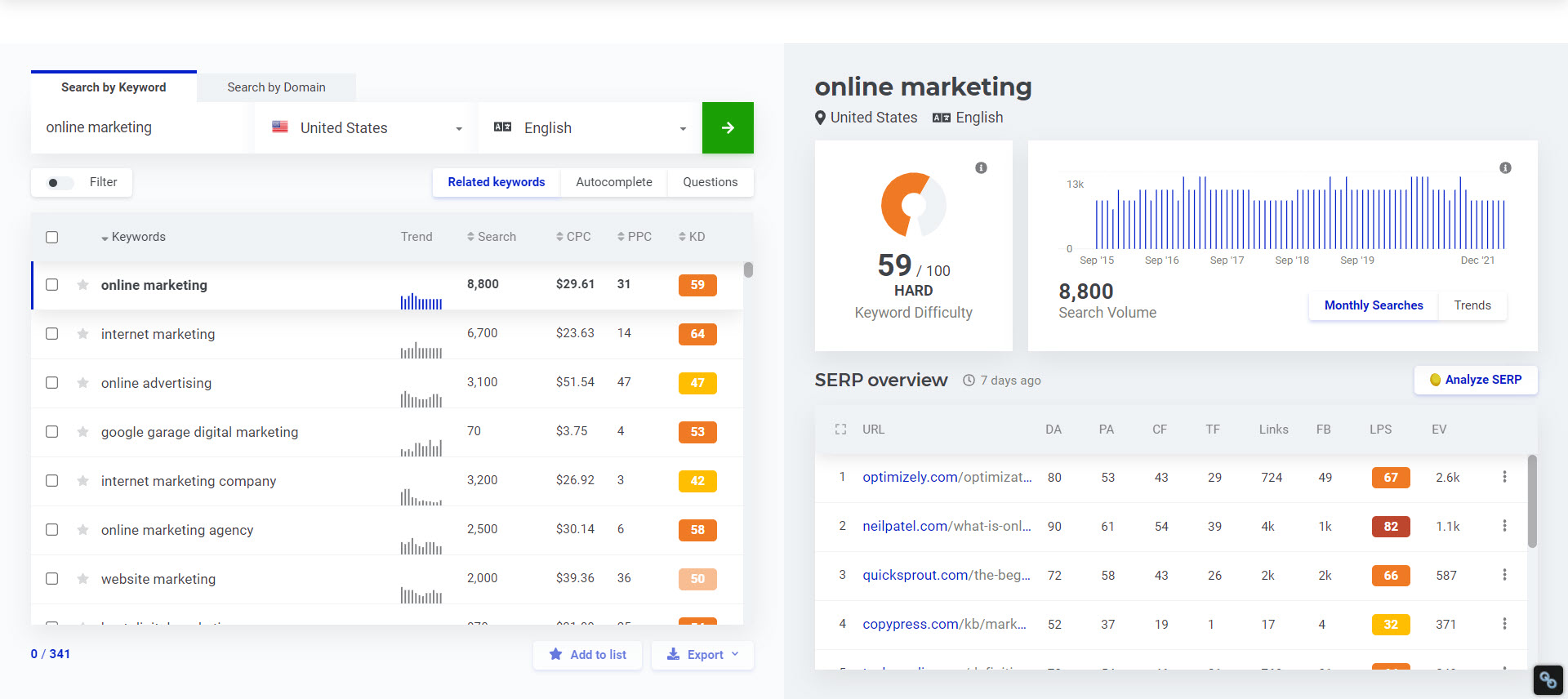This screenshot has width=1568, height=699.
Task: Open Keyword Difficulty info icon
Action: (x=981, y=168)
